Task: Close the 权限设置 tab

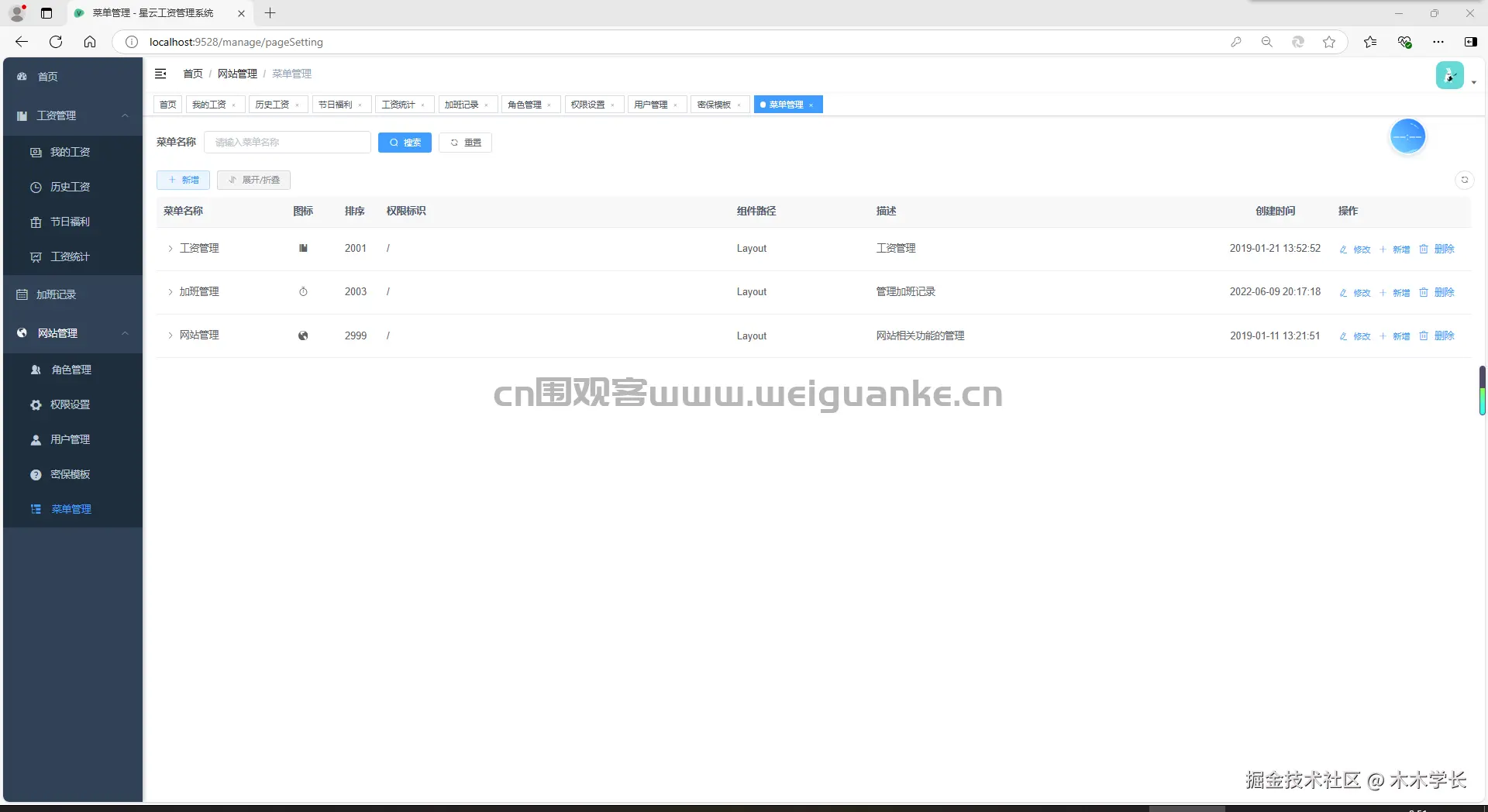Action: [x=612, y=105]
